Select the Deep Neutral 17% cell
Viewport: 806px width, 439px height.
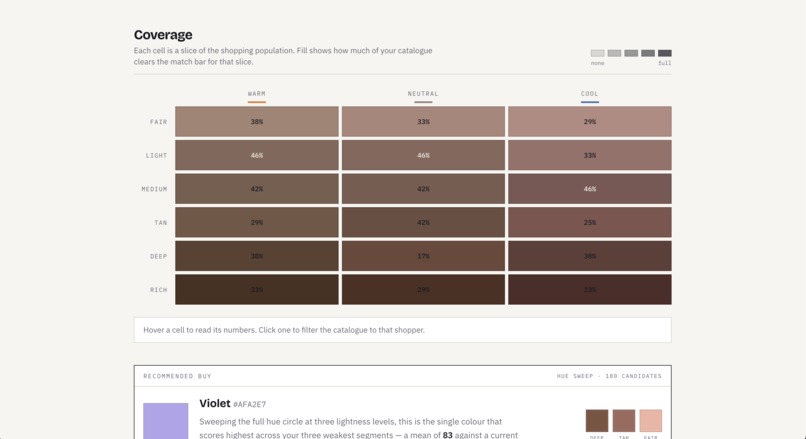click(x=423, y=256)
